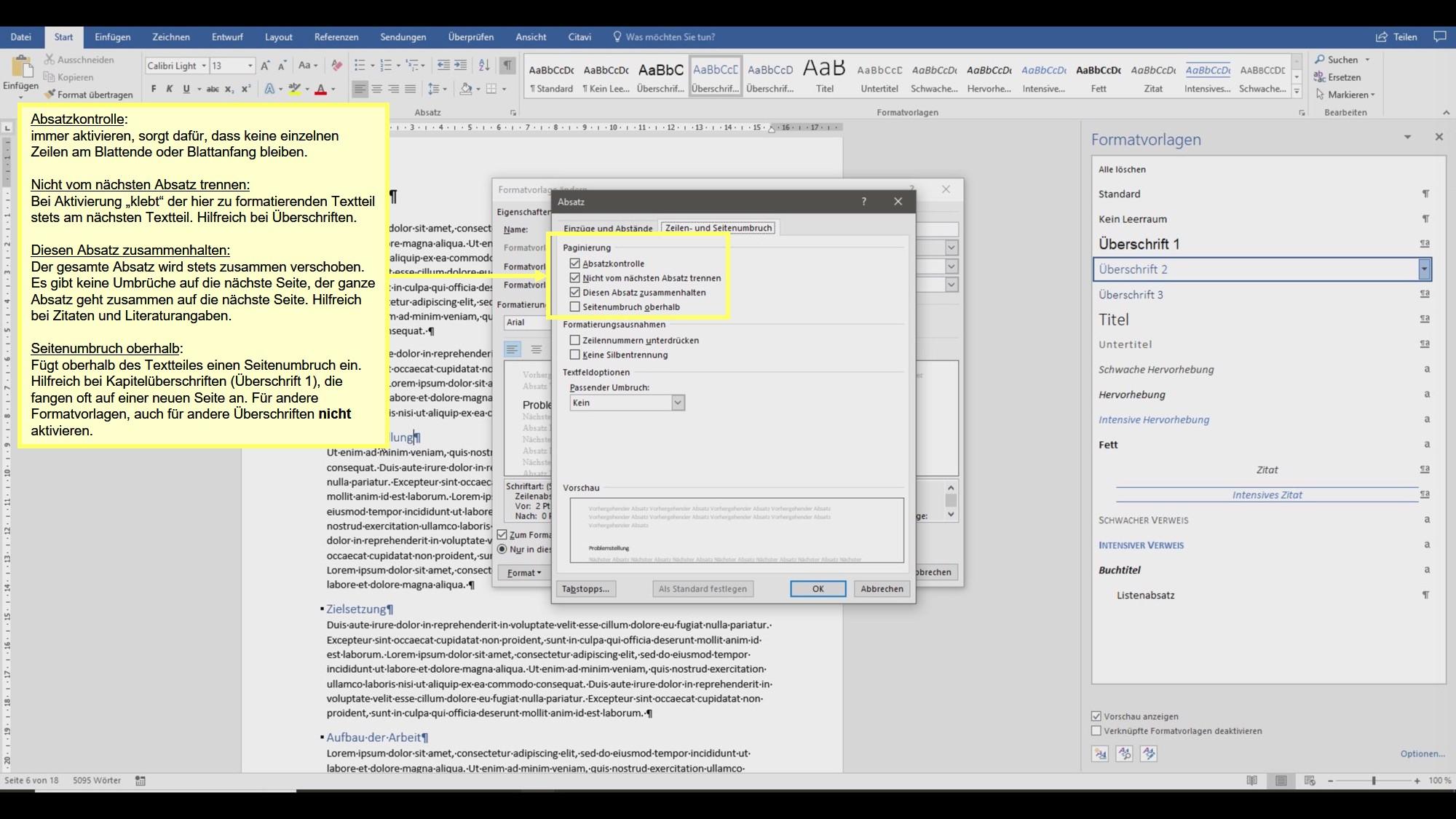
Task: Click the Einfügen paste icon
Action: point(21,67)
